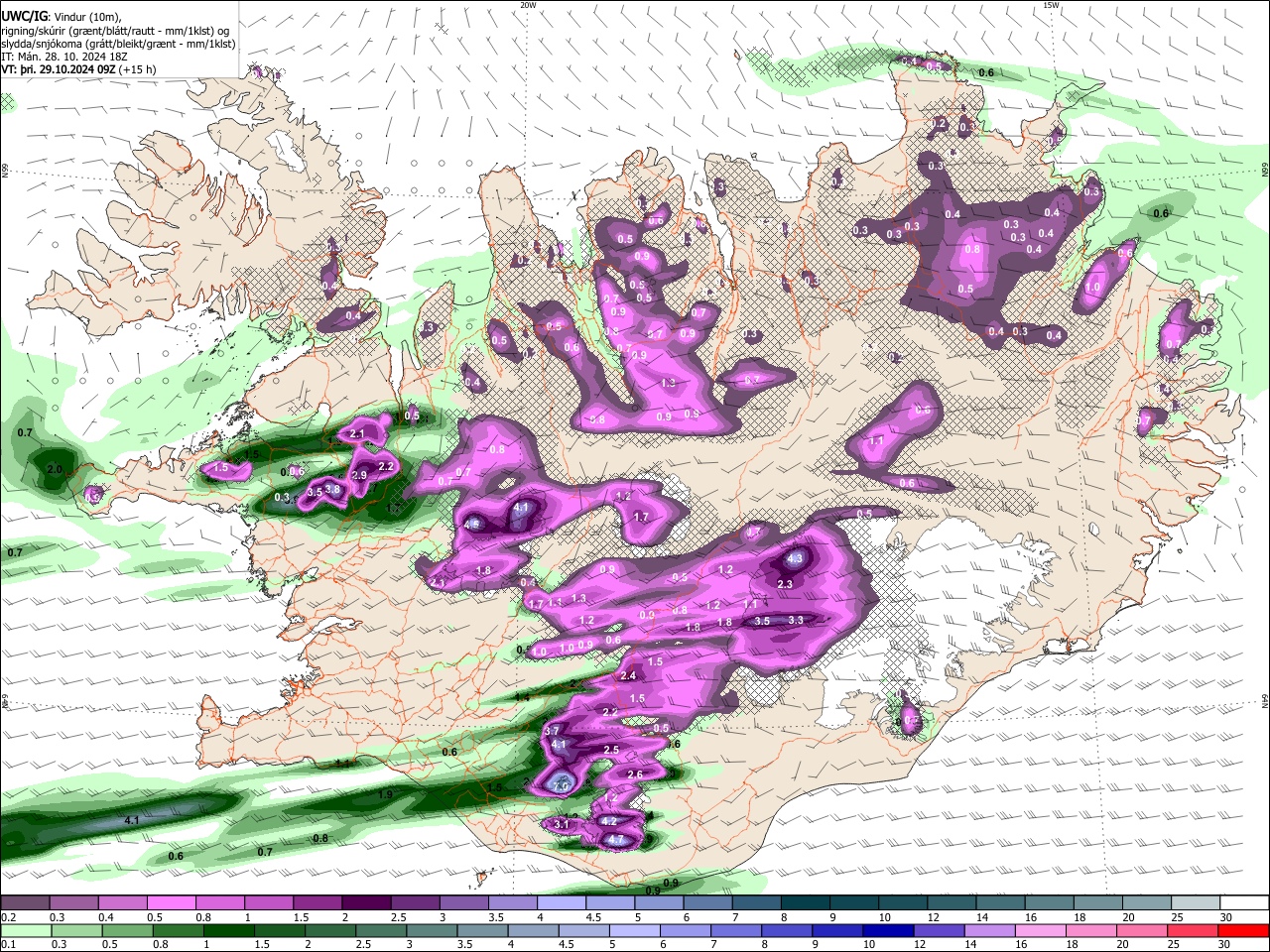Click the '3.3' snow value on the map
1270x952 pixels.
(796, 620)
